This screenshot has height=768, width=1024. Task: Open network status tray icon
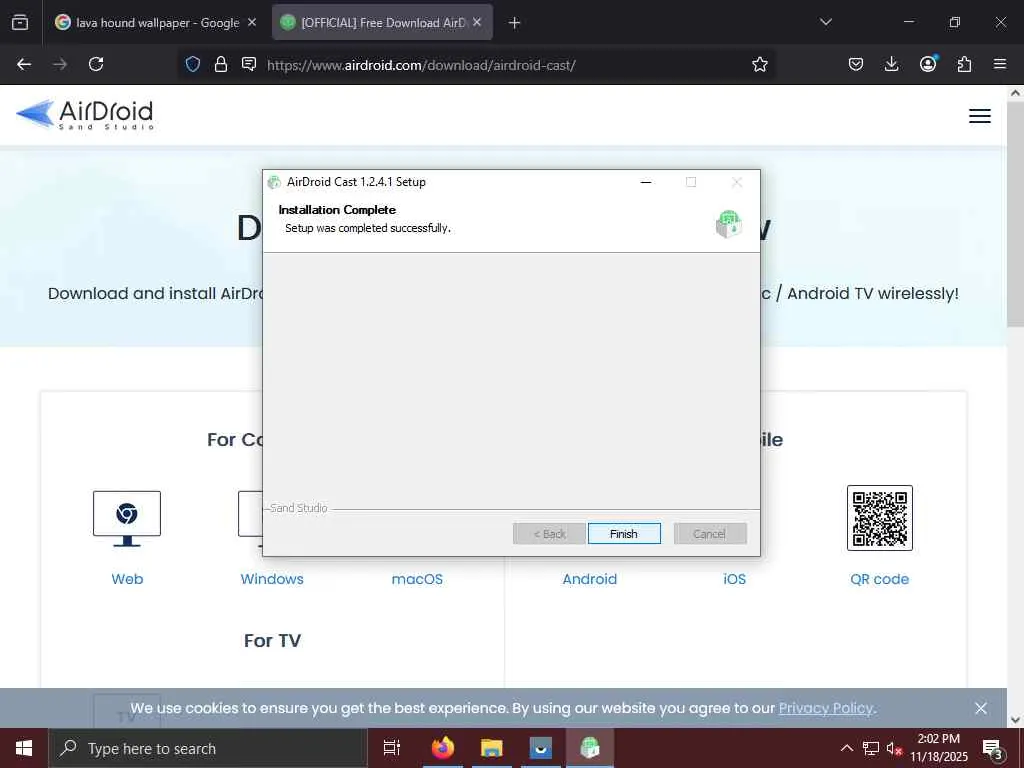pyautogui.click(x=871, y=748)
